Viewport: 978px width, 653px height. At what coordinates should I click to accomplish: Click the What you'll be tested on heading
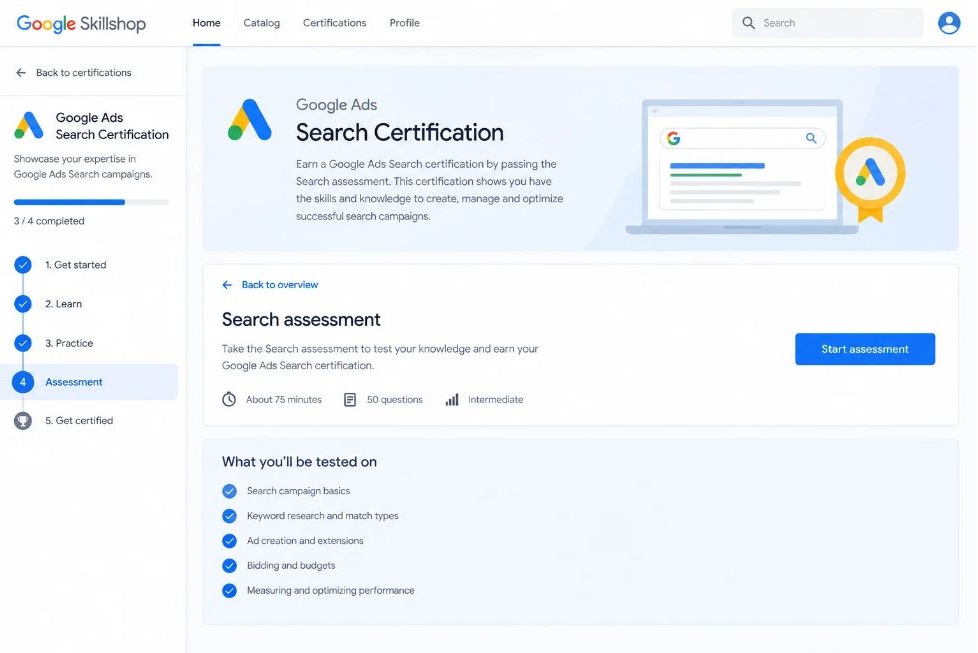coord(299,462)
